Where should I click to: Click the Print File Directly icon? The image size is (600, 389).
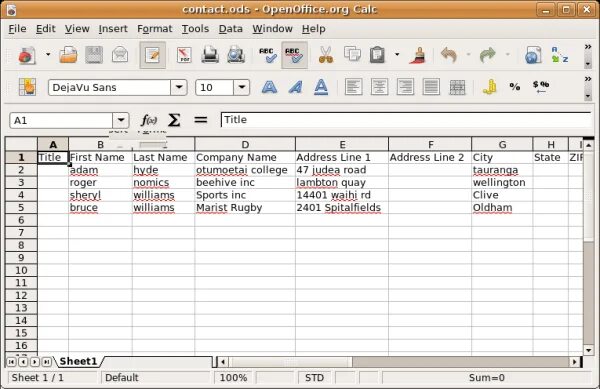[210, 55]
